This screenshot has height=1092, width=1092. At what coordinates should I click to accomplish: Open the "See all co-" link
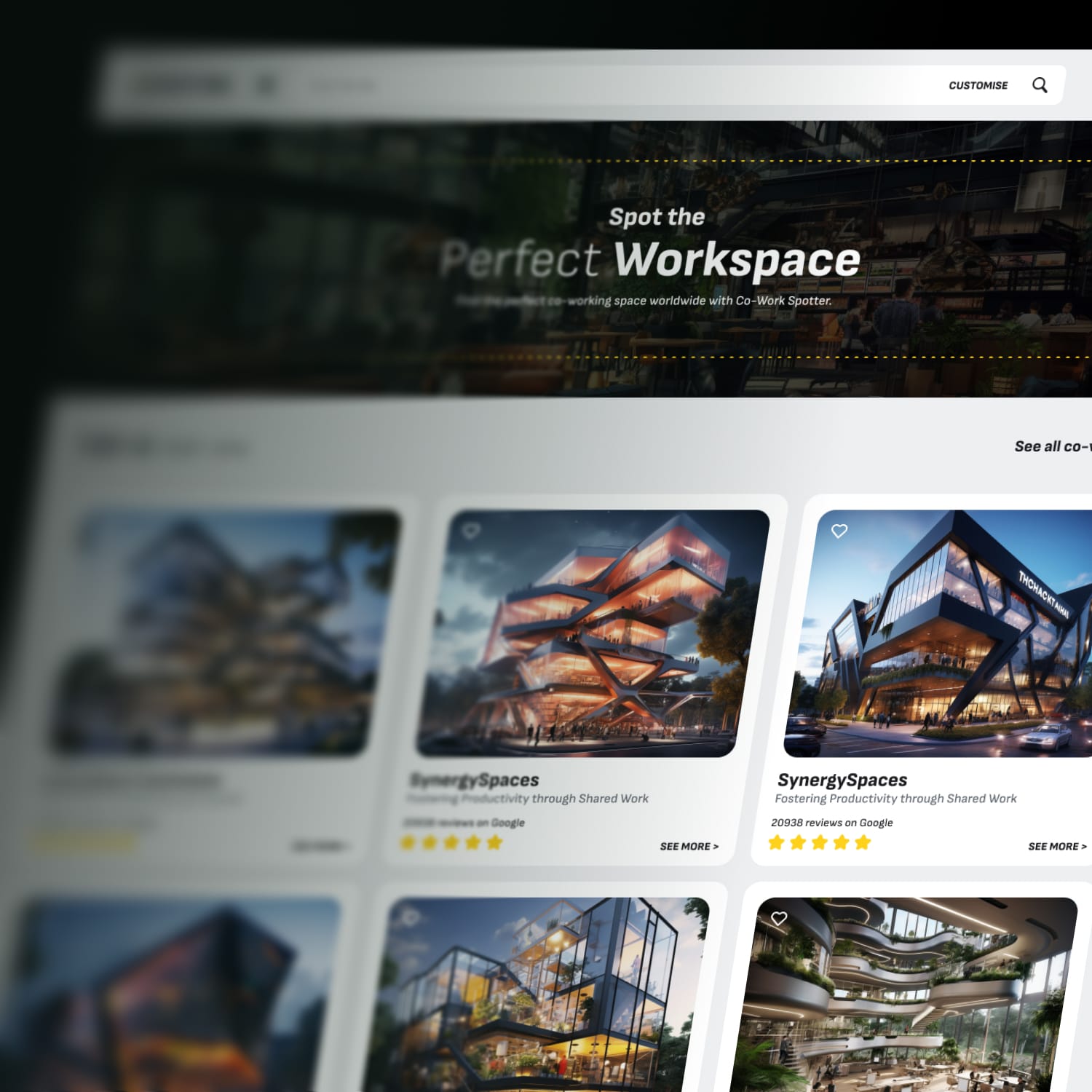click(x=1053, y=446)
